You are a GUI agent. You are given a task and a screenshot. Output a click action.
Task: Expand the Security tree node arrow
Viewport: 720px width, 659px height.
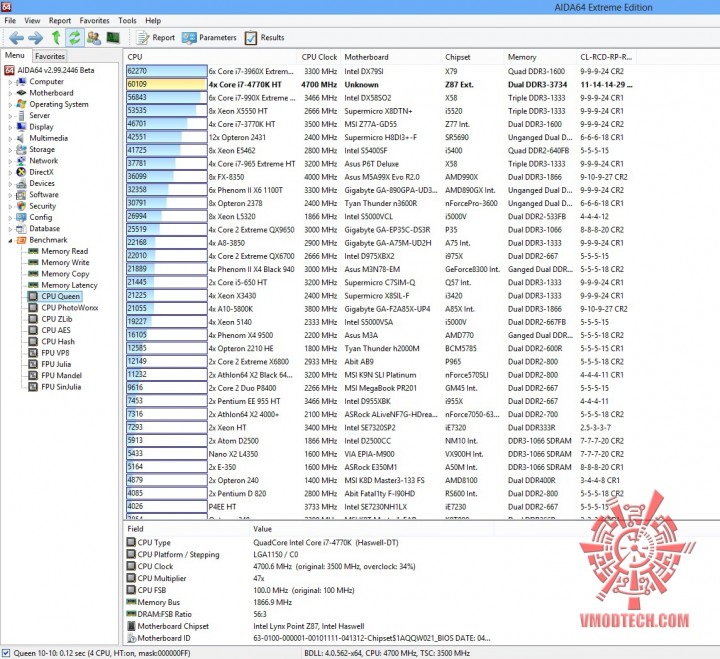tap(10, 206)
